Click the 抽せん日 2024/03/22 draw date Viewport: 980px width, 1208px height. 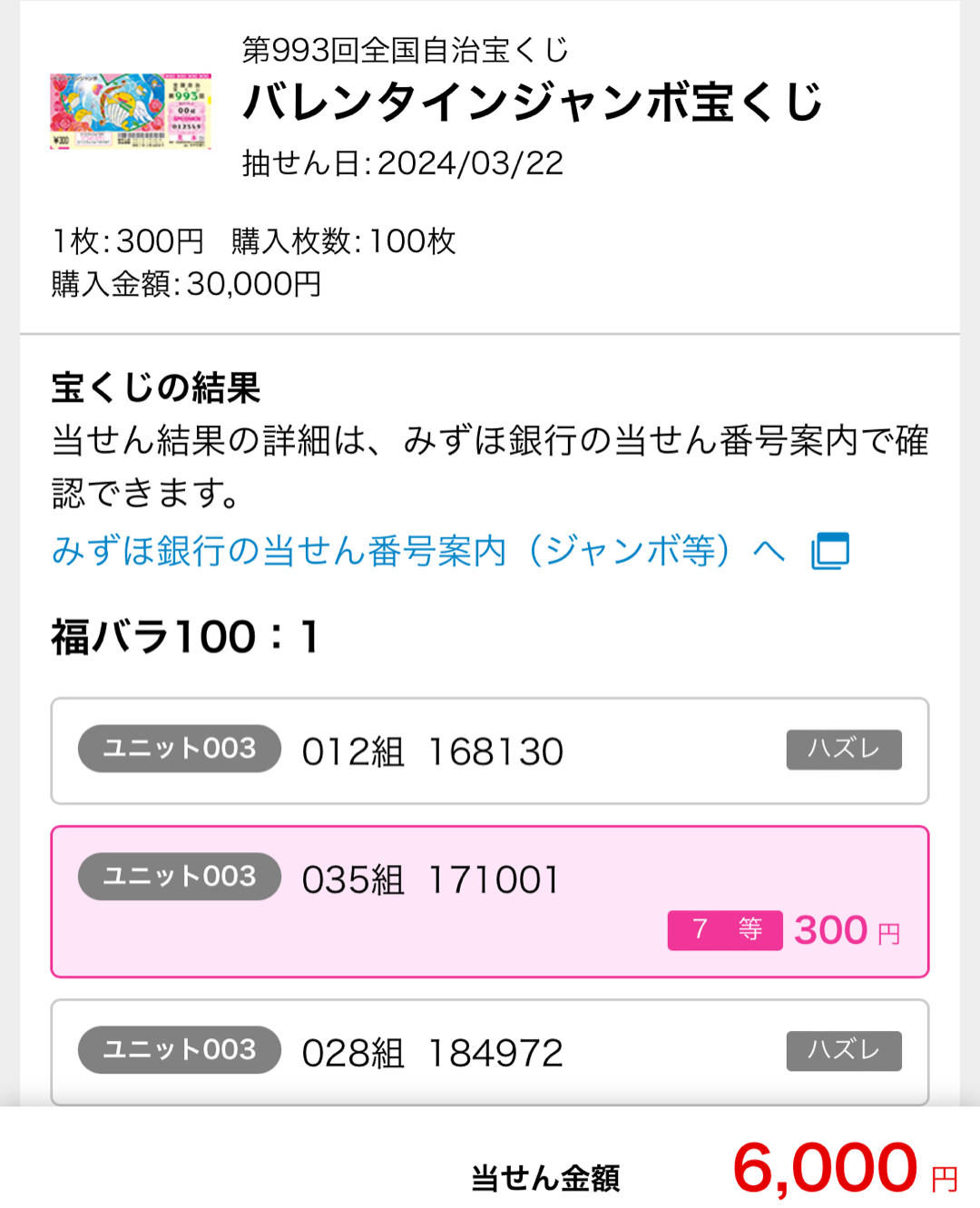402,163
